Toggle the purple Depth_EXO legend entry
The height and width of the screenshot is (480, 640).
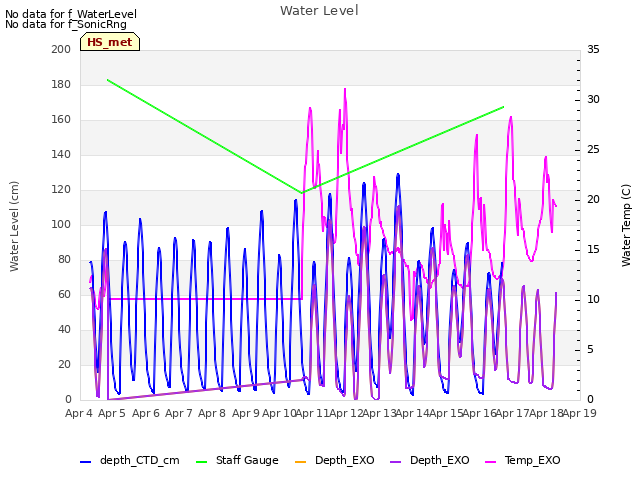tap(429, 460)
